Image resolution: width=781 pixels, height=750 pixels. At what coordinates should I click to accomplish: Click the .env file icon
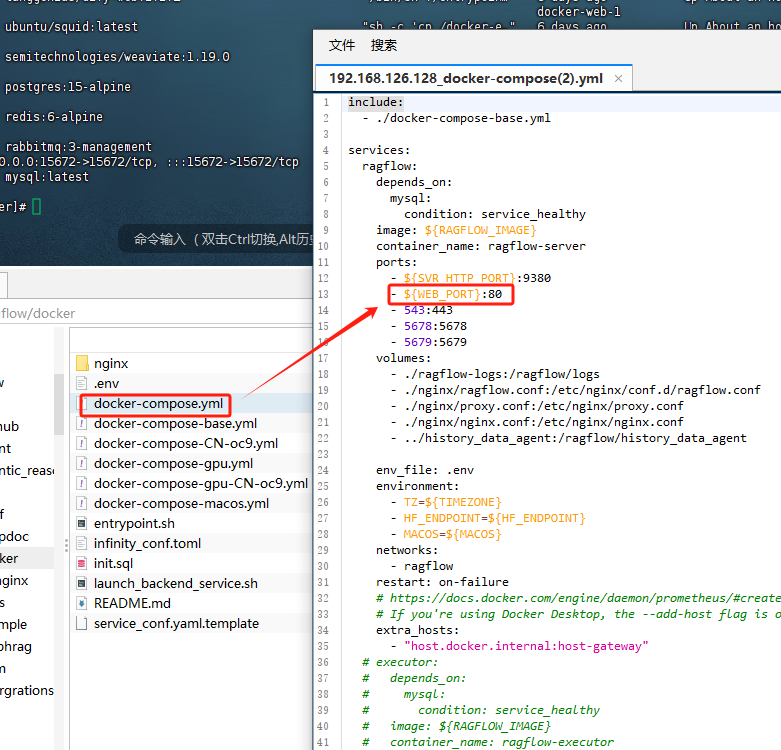tap(83, 384)
